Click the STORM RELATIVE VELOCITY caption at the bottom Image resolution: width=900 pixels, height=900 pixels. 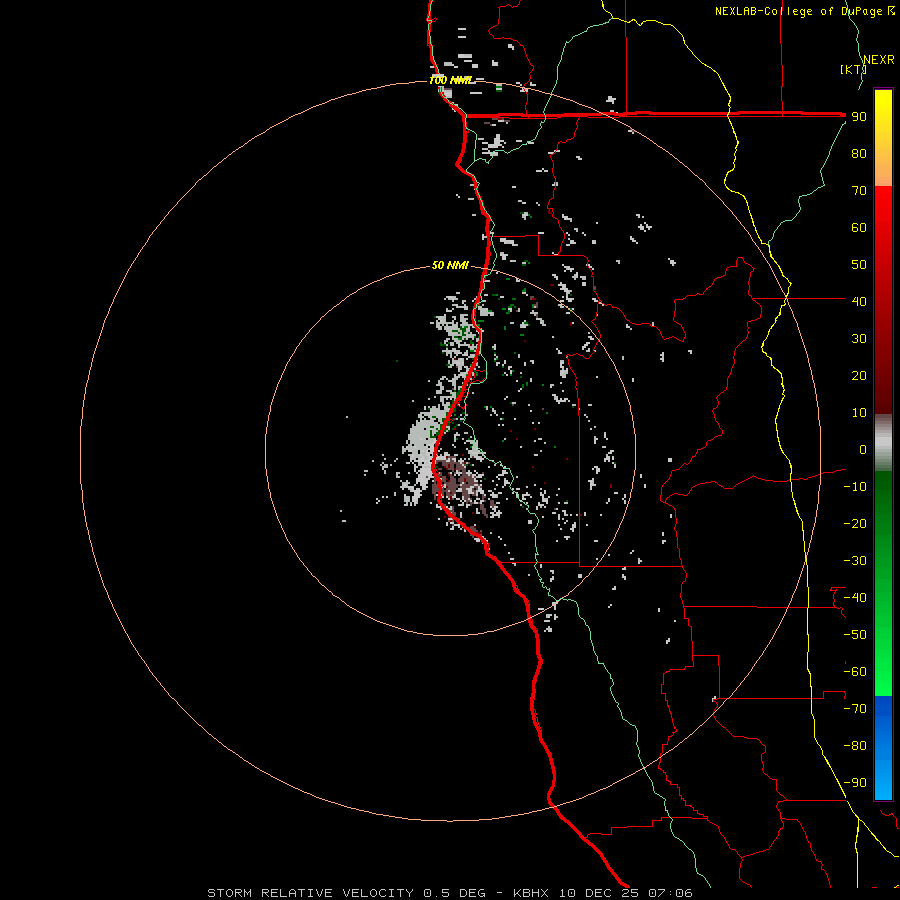click(449, 893)
